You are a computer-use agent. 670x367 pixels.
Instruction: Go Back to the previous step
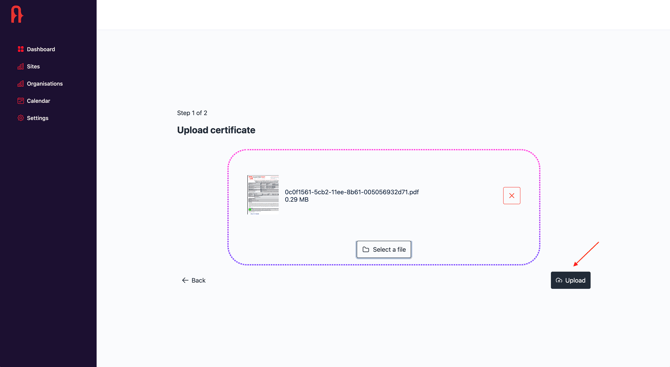point(194,280)
